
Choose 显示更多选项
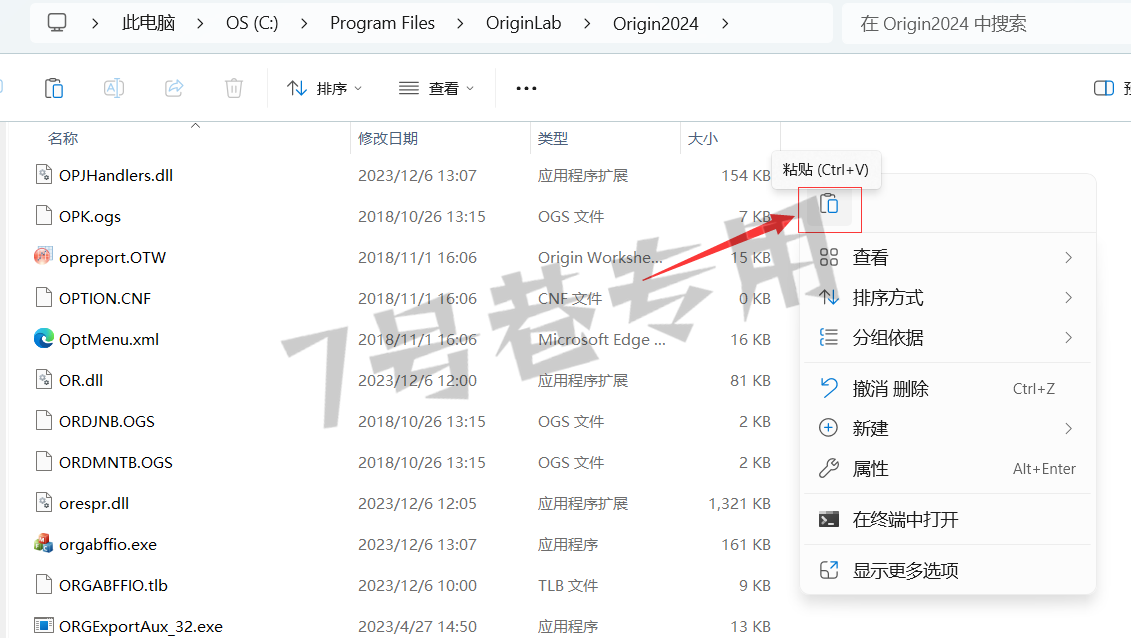[x=948, y=570]
